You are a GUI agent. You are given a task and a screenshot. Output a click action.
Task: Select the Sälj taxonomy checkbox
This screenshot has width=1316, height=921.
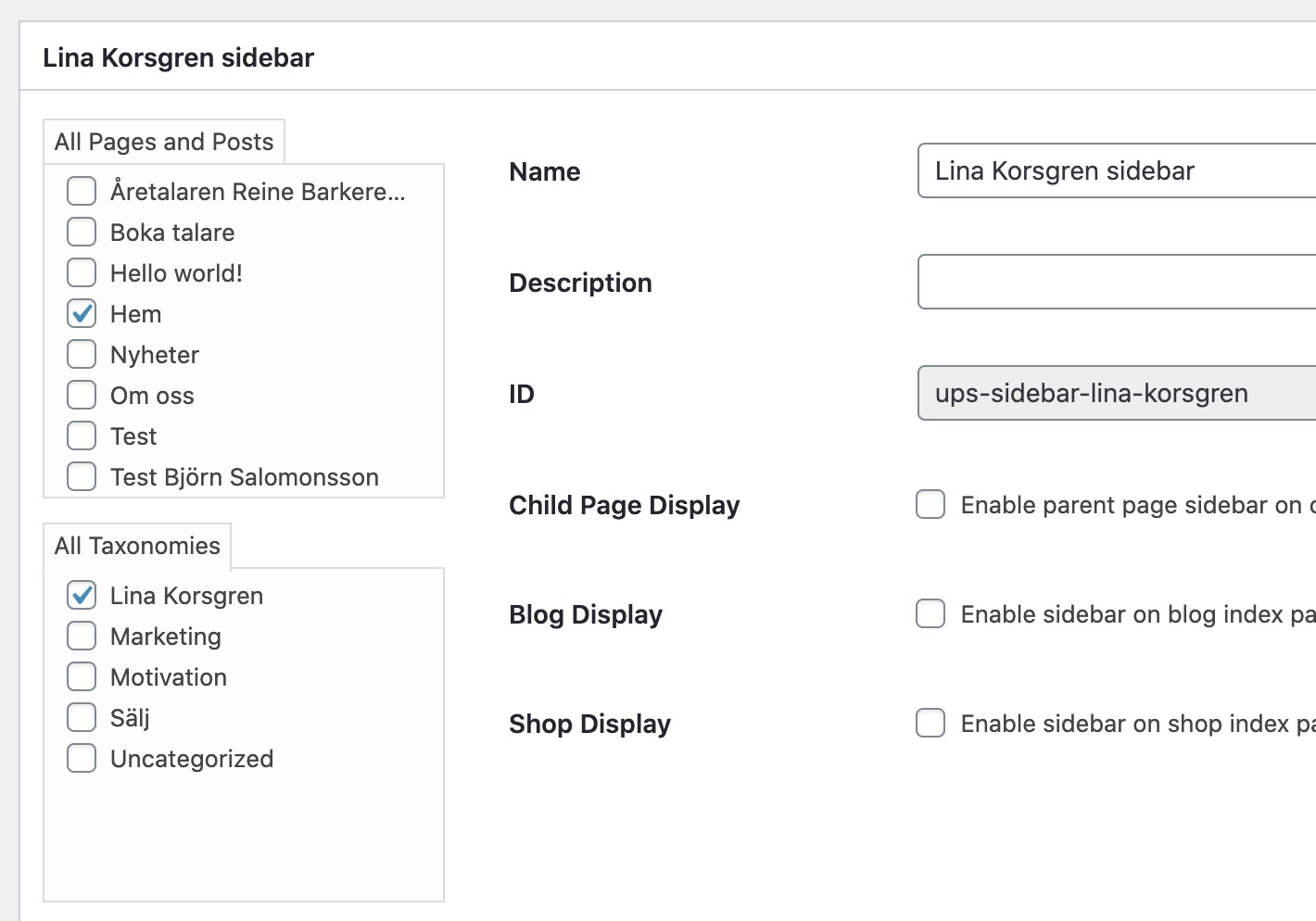point(82,717)
